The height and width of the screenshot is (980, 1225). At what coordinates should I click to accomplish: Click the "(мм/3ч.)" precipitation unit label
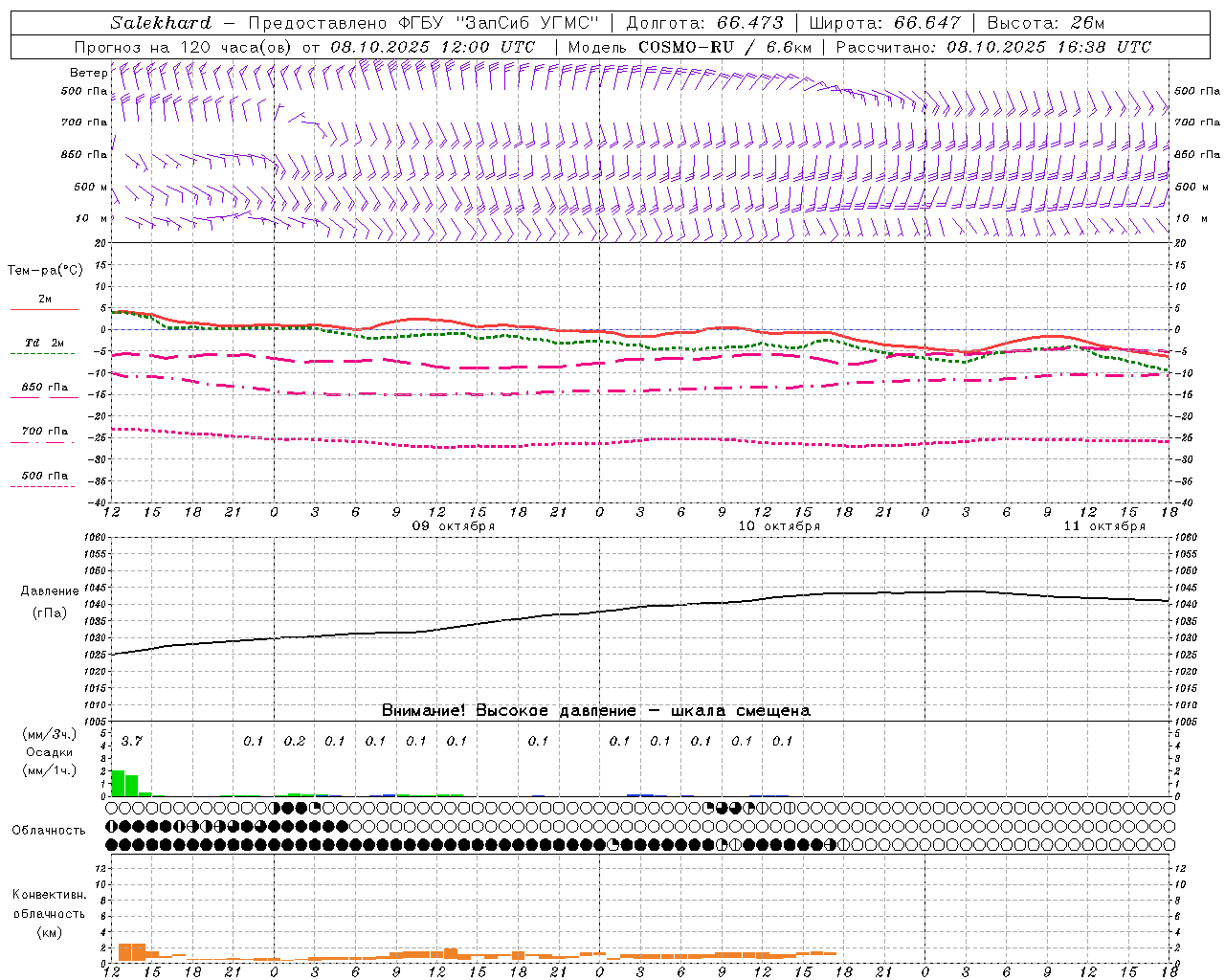click(x=49, y=734)
